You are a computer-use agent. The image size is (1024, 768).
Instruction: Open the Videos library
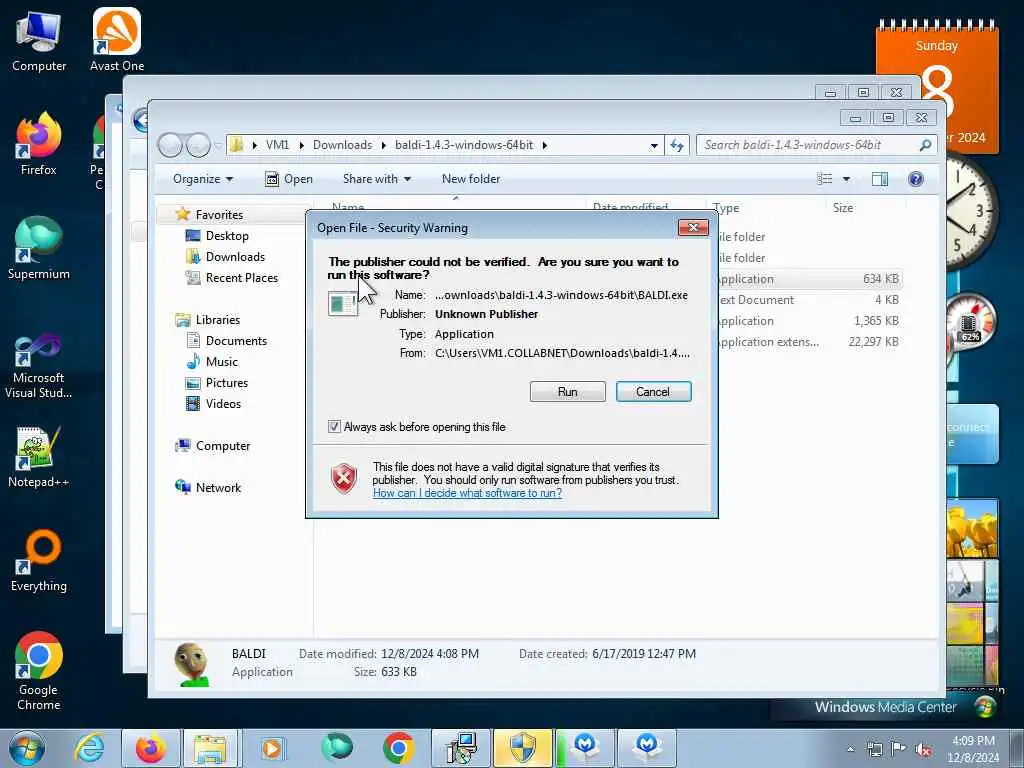[x=223, y=404]
